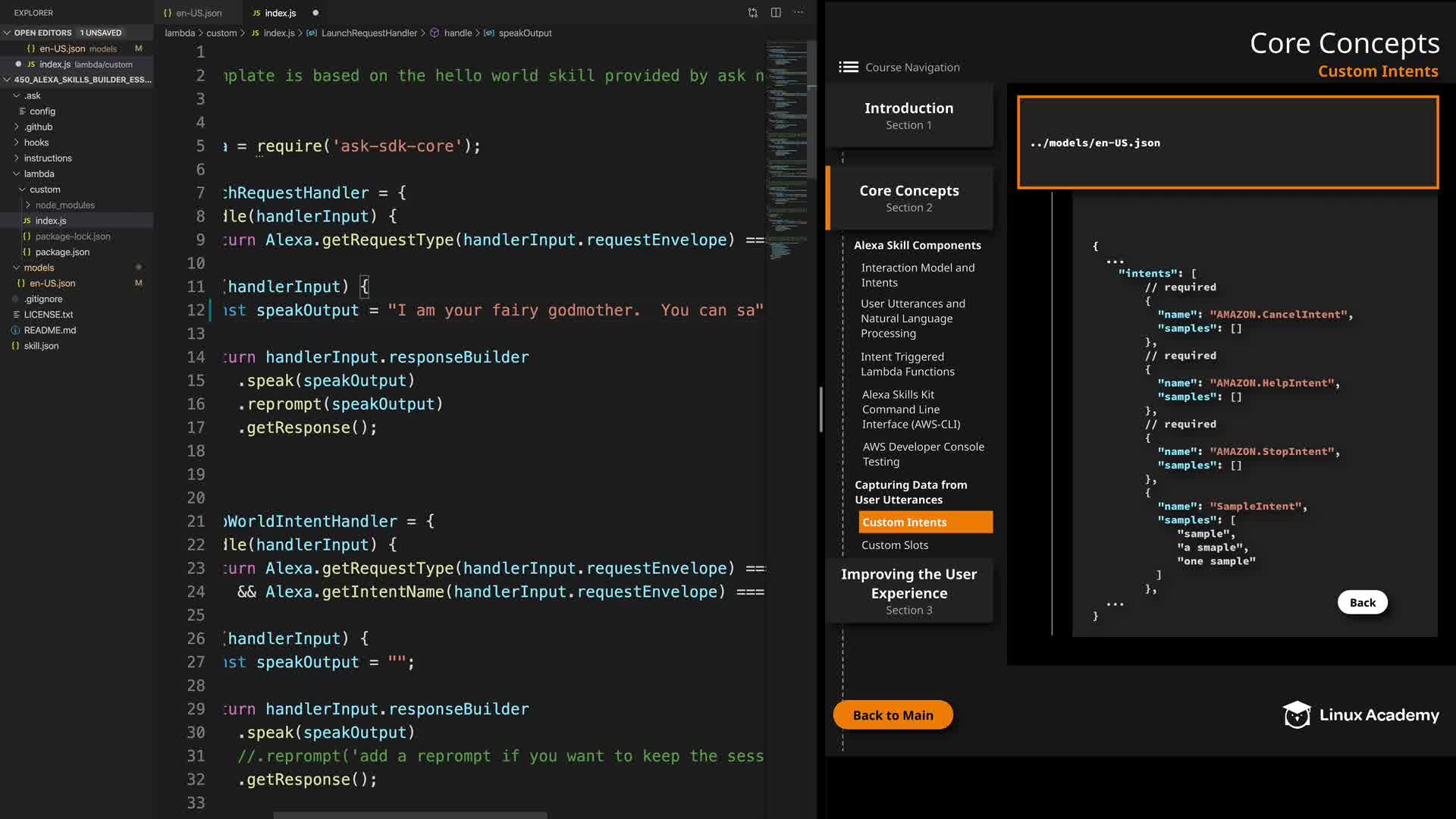
Task: Open changes compare icon in editor toolbar
Action: (752, 13)
